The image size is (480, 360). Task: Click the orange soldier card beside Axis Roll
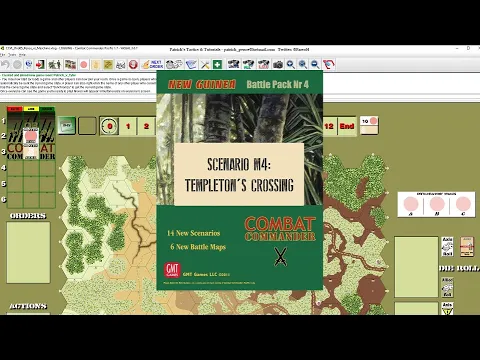[x=467, y=247]
